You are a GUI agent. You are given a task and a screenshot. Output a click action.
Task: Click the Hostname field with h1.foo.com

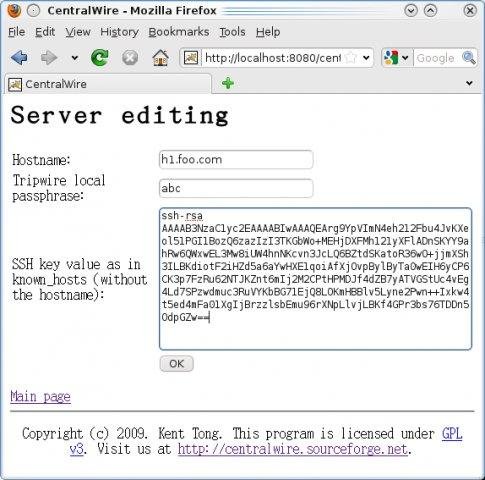click(236, 160)
